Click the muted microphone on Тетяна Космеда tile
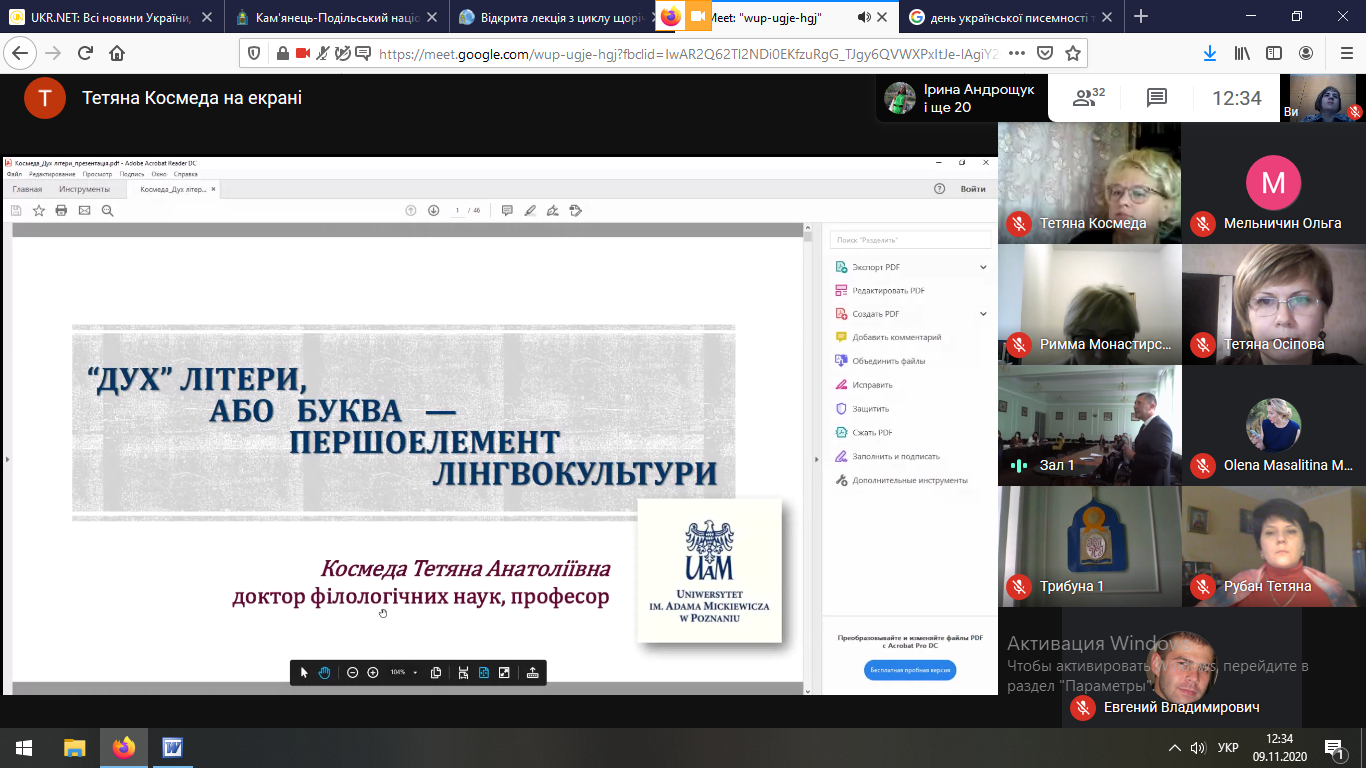 point(1019,223)
